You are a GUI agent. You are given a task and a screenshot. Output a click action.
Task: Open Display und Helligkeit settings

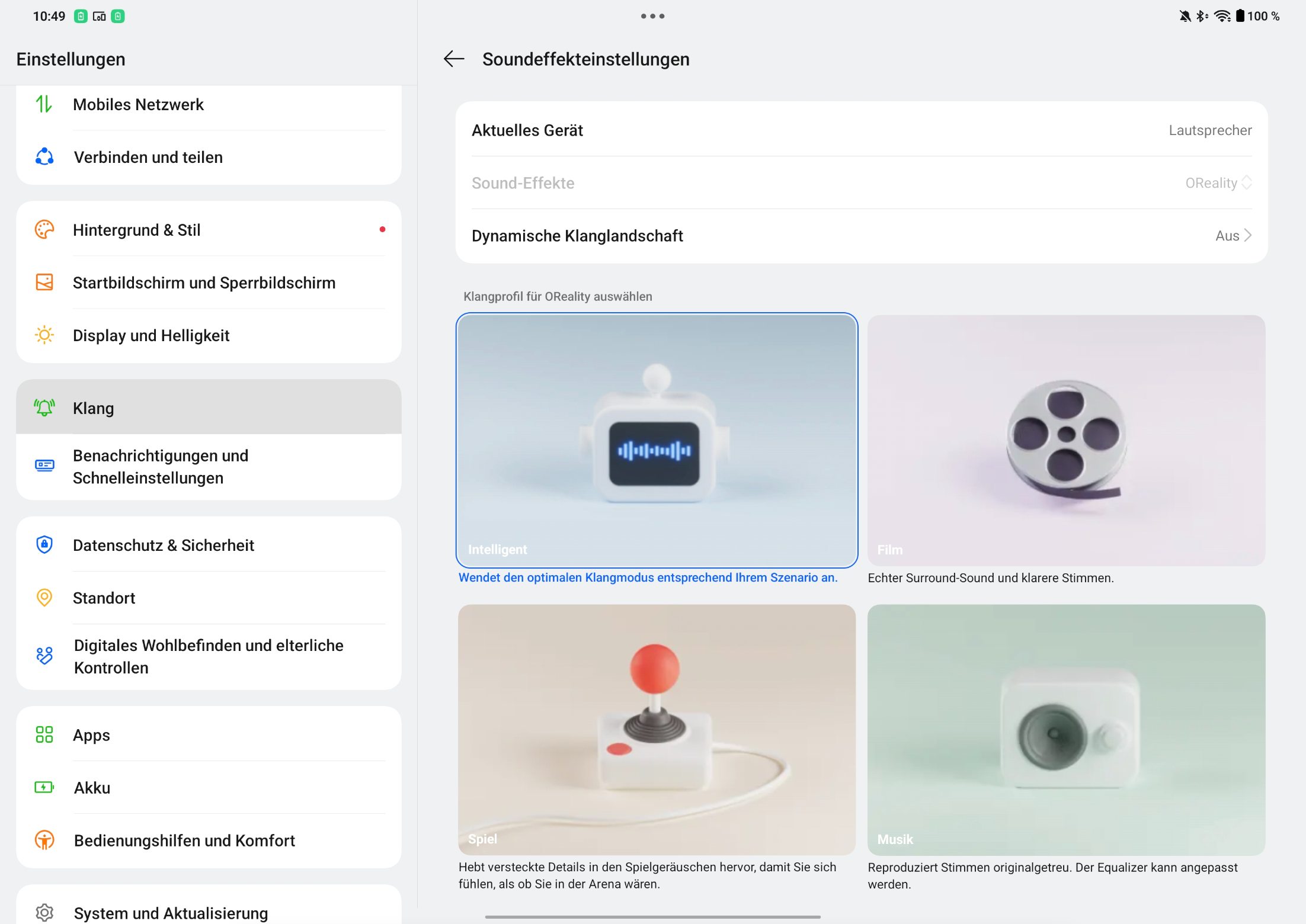[x=209, y=335]
